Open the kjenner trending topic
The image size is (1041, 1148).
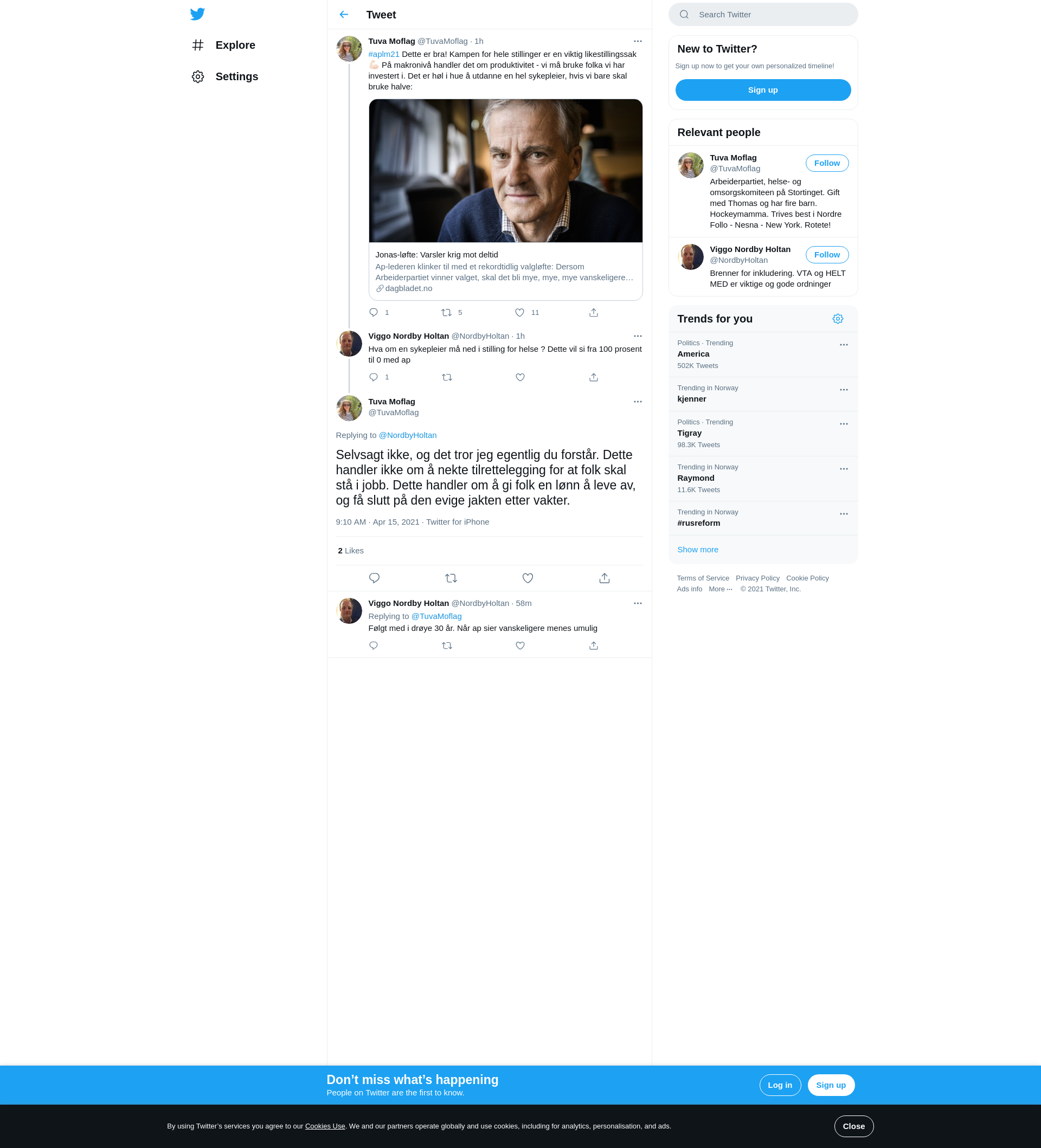762,394
